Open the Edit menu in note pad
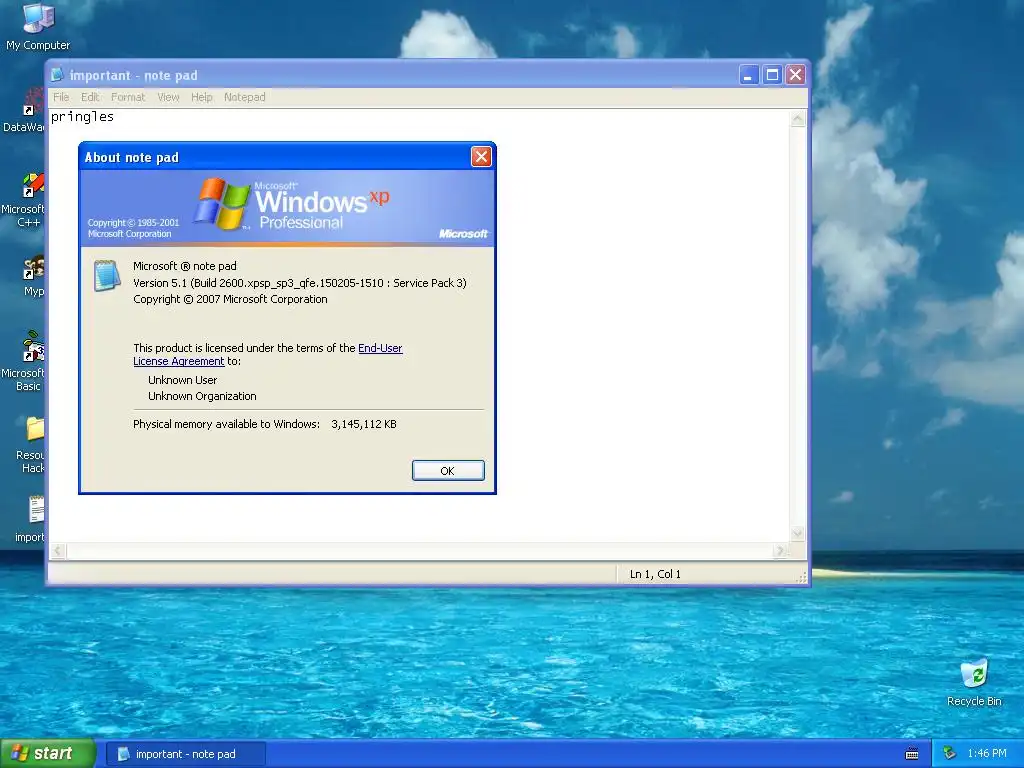Screen dimensions: 1024x768 point(90,97)
